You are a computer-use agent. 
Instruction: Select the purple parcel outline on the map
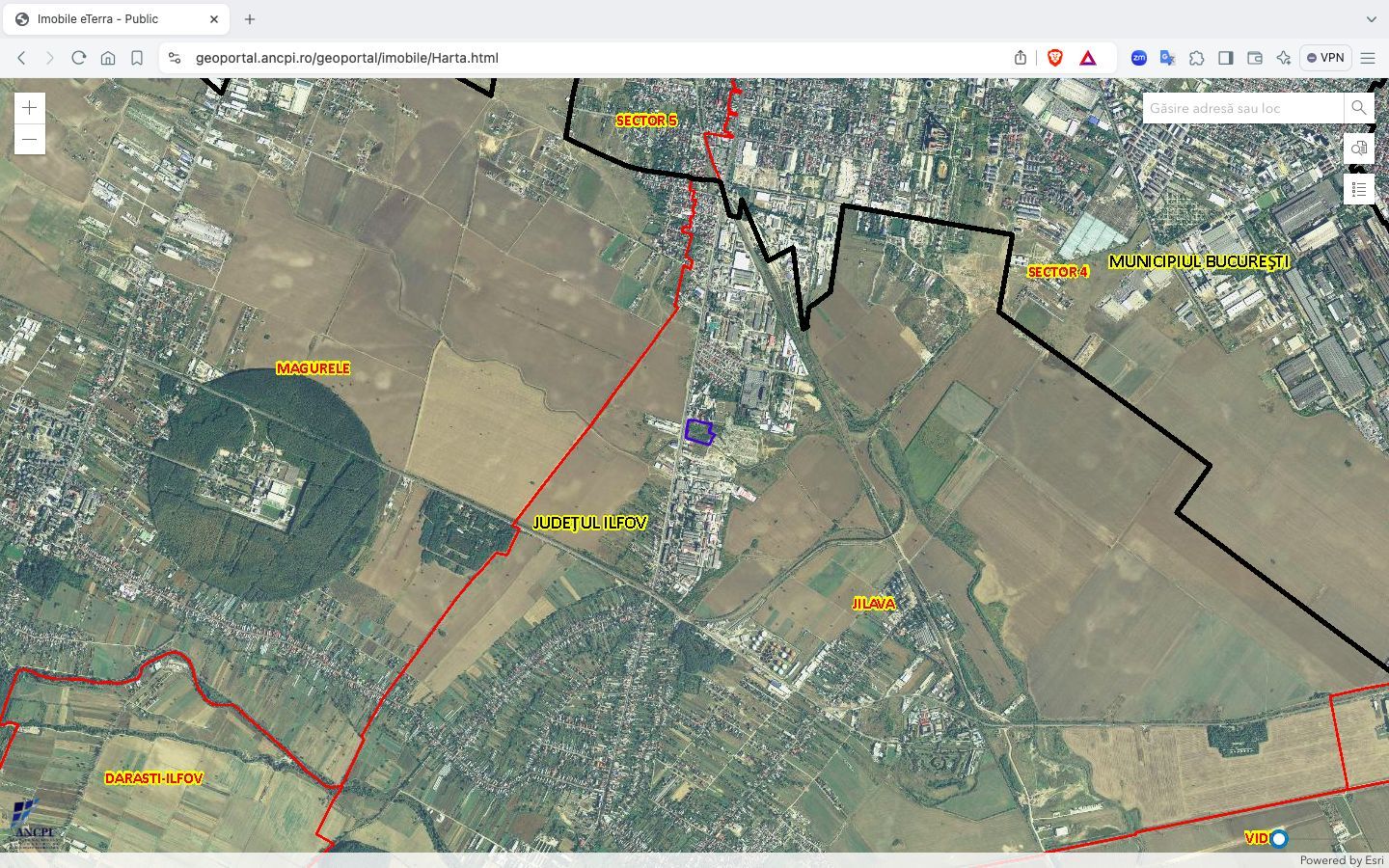698,433
